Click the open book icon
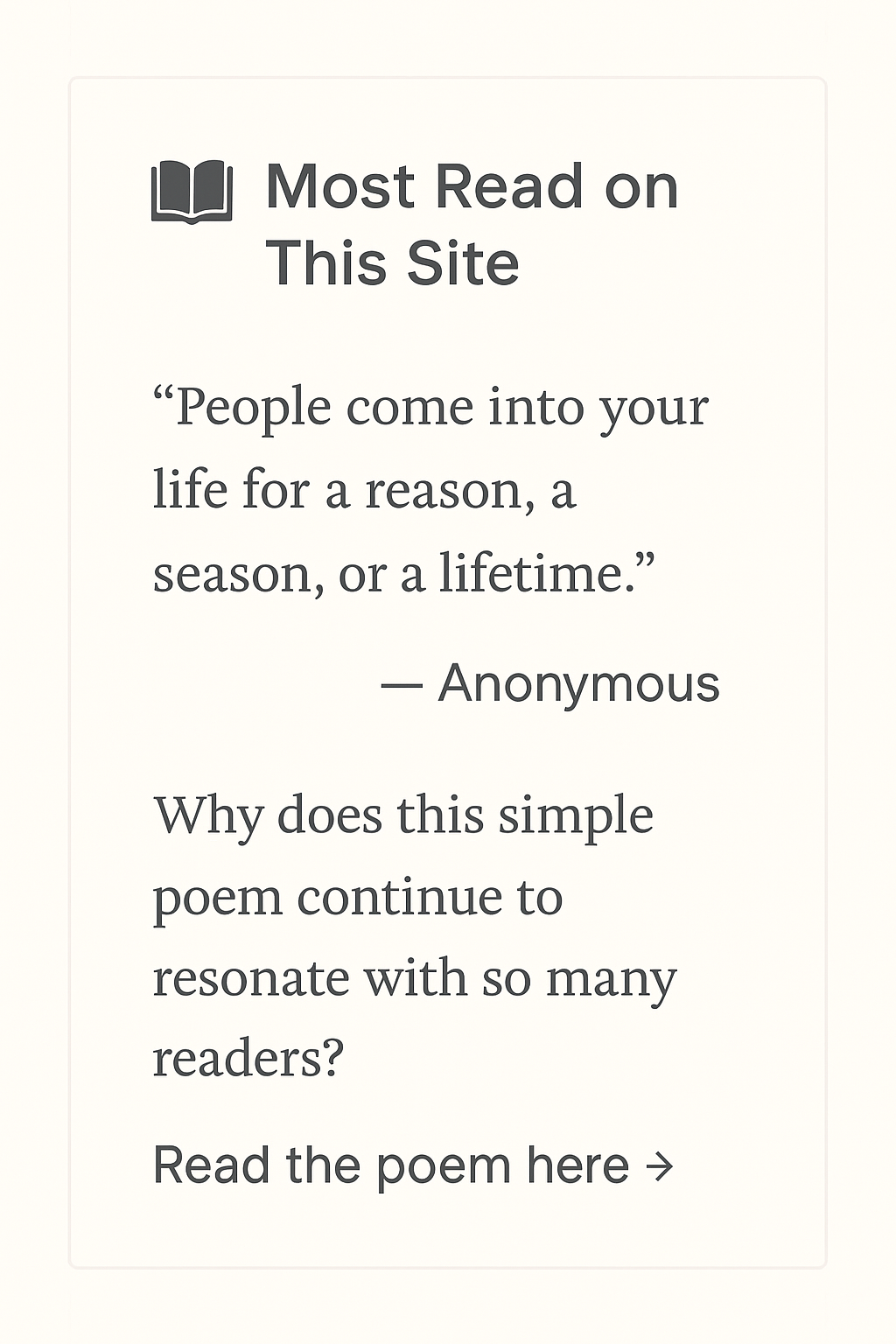 point(192,191)
